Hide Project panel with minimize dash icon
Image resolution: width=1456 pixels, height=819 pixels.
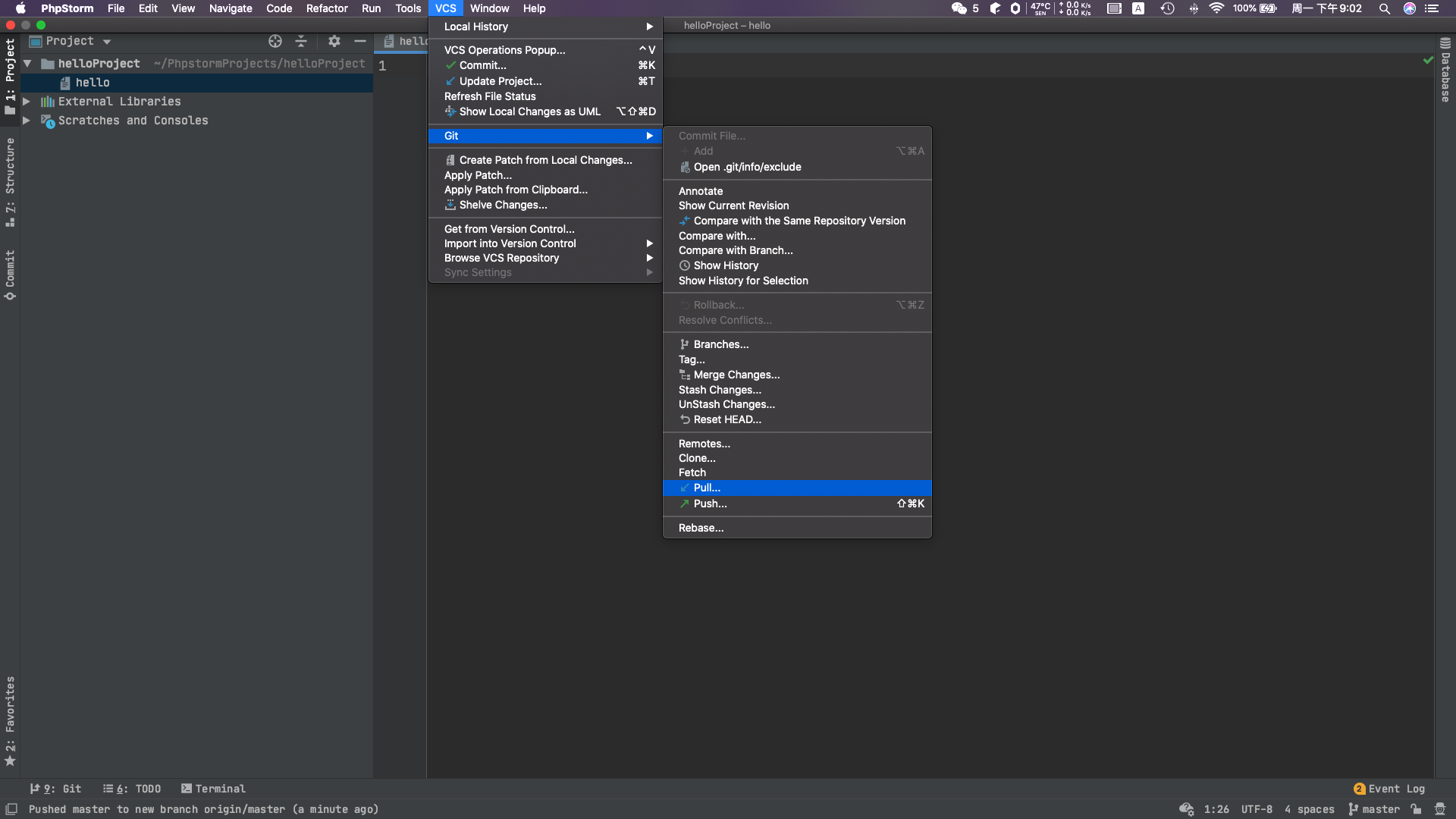360,41
